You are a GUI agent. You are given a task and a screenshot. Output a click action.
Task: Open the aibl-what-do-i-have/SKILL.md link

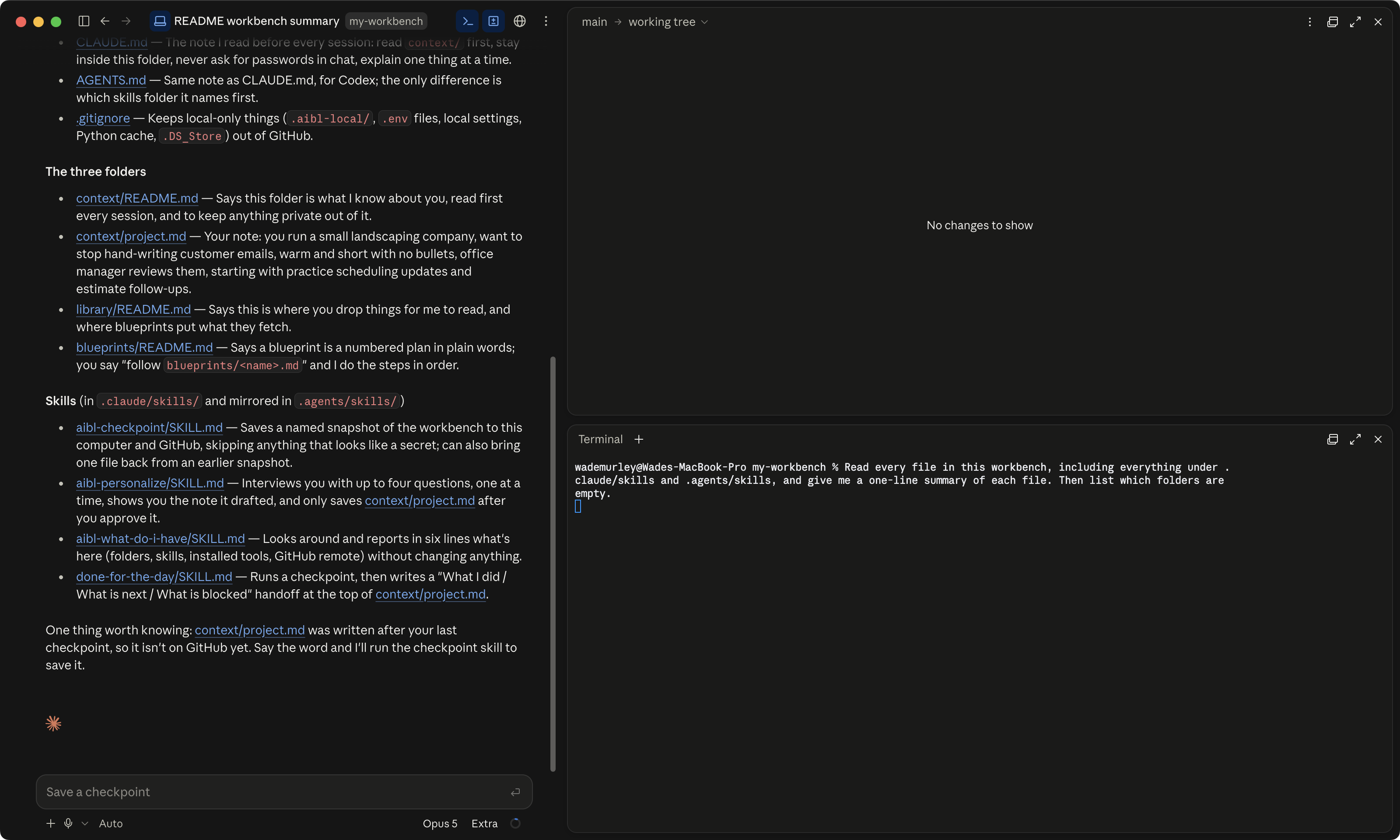161,538
